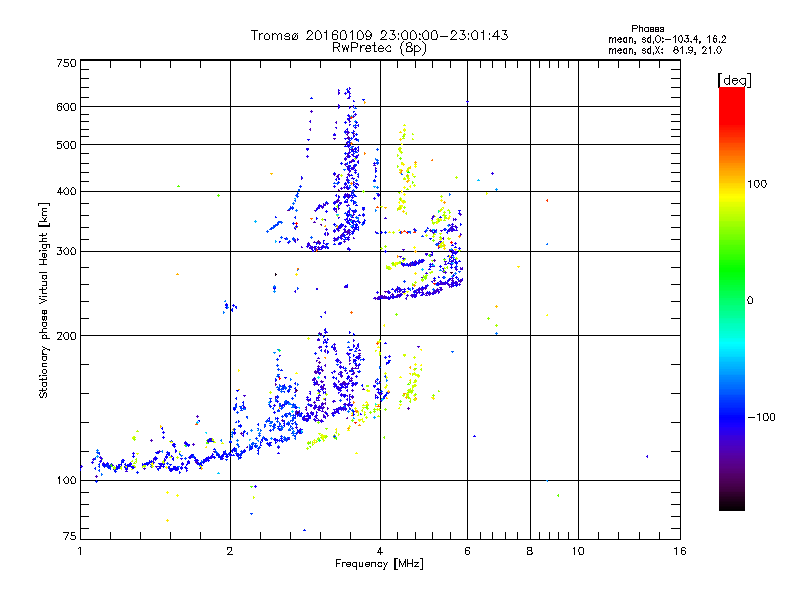Click the 'Frequency [MHz]' axis label
Viewport: 800px width, 600px height.
click(x=379, y=564)
